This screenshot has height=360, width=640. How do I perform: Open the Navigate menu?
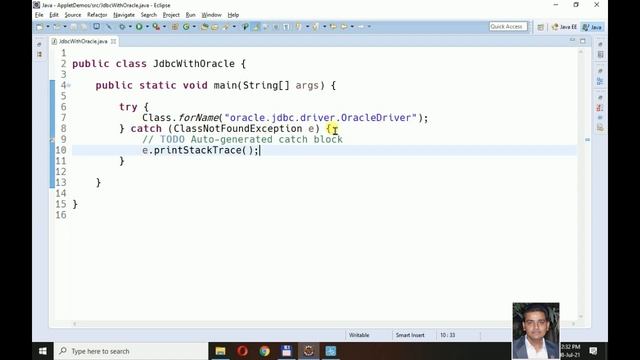click(x=124, y=15)
